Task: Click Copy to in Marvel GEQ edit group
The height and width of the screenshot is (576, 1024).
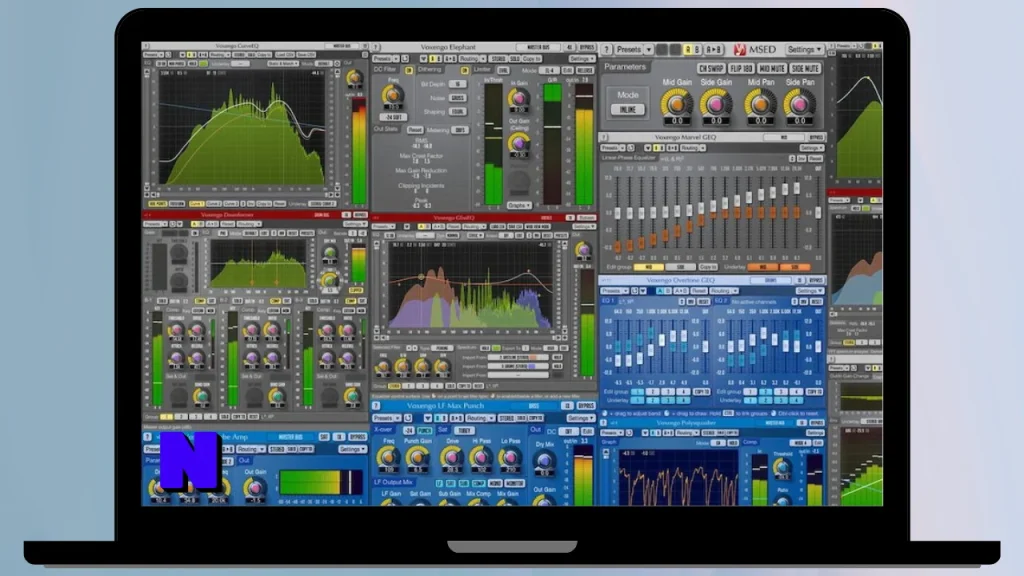Action: point(708,267)
